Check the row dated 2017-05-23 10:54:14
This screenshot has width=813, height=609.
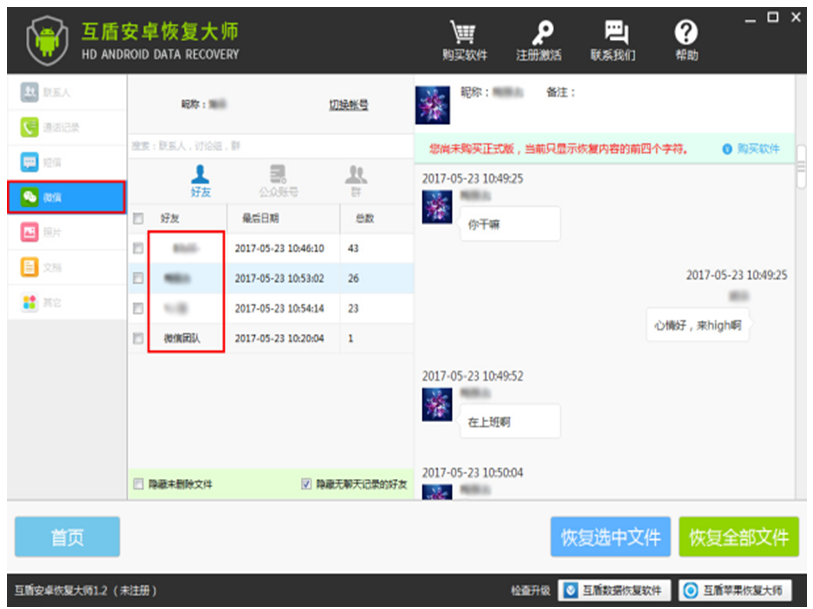coord(138,308)
